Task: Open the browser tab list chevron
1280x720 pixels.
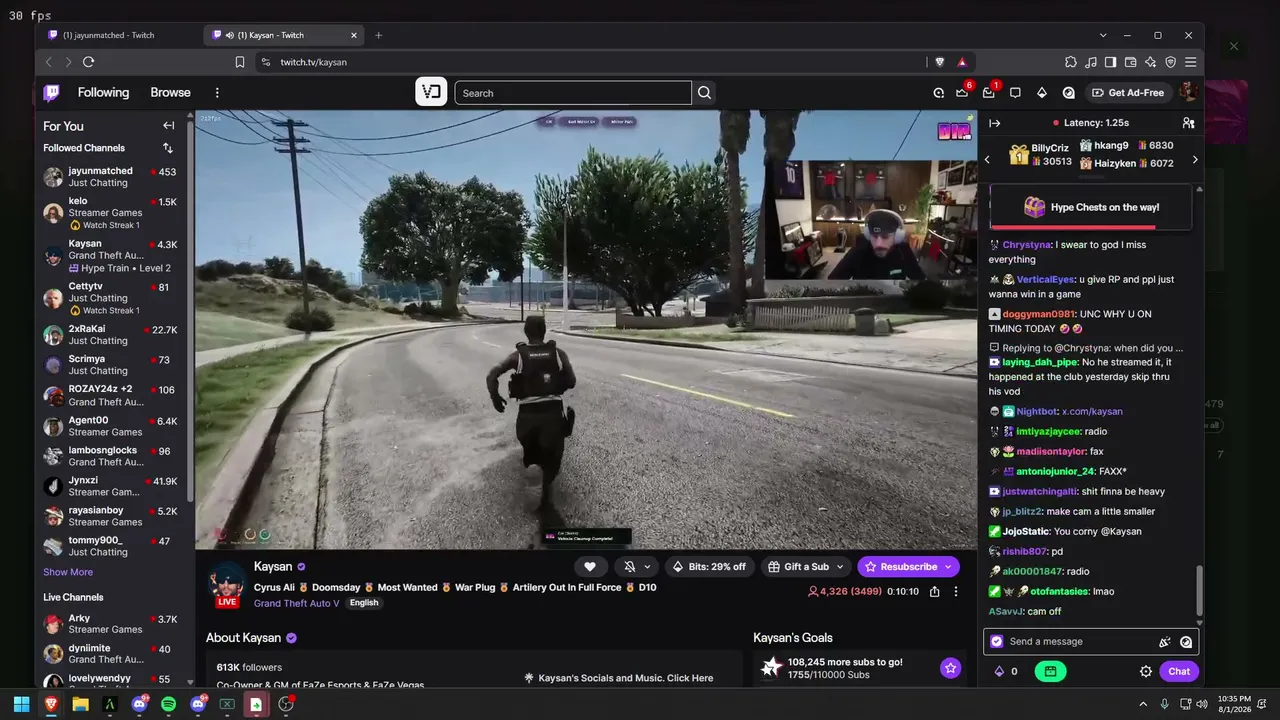Action: [1103, 35]
